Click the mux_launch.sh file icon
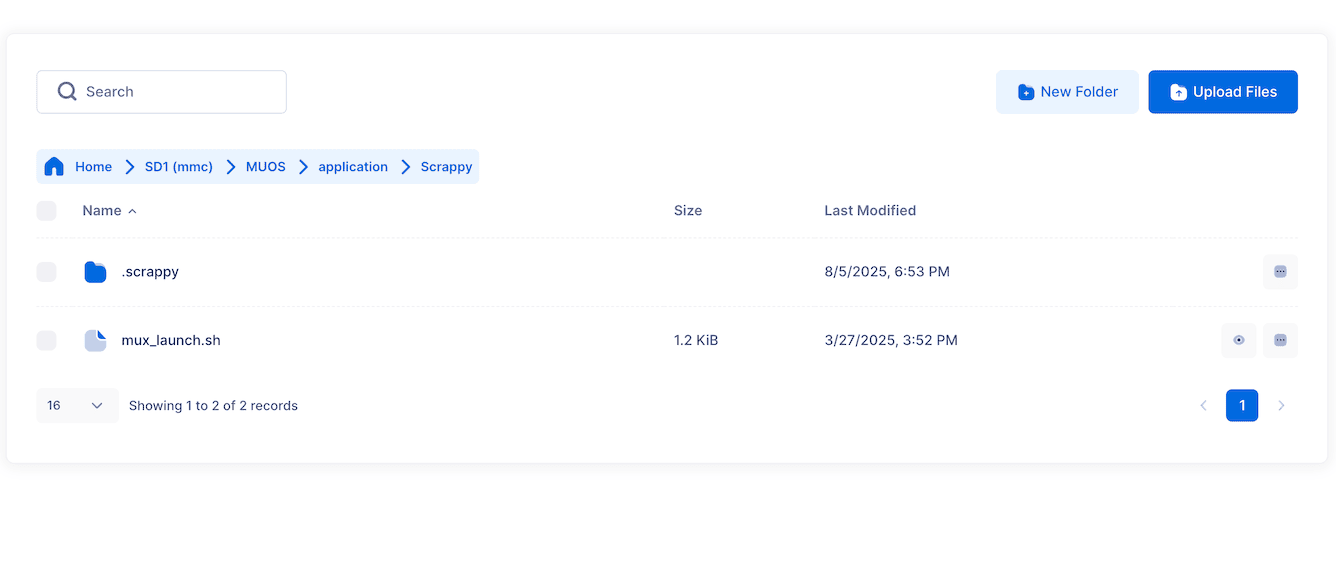This screenshot has width=1336, height=588. (95, 340)
